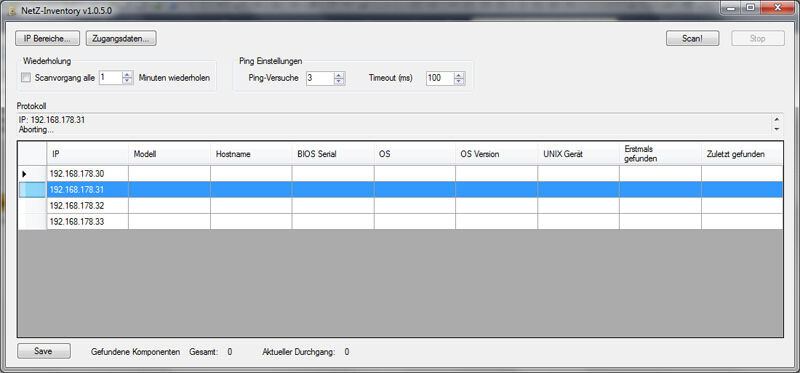Click the Save button
The height and width of the screenshot is (373, 800).
(x=43, y=351)
